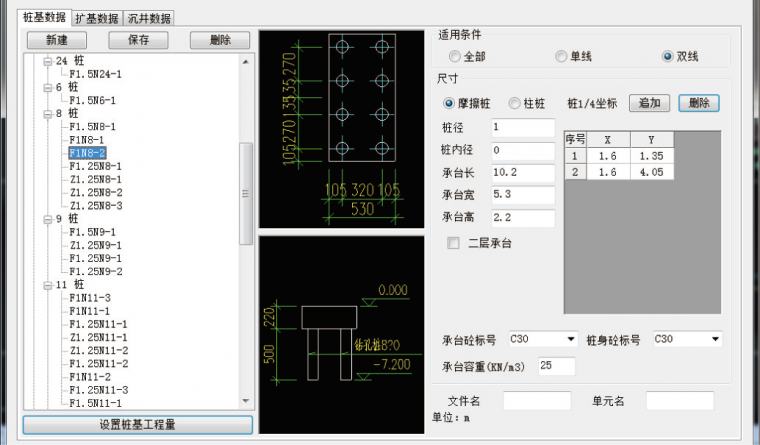Collapse the 24 桩 tree node

48,61
